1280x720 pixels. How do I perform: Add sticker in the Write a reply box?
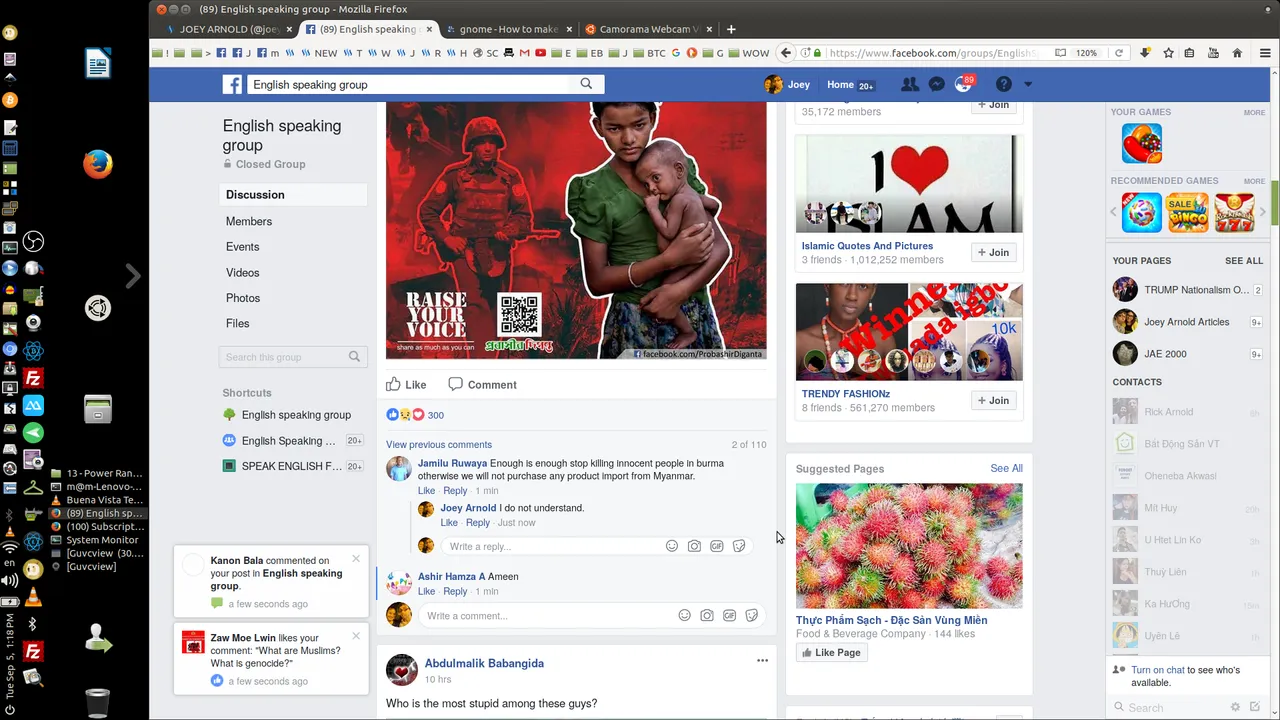point(739,546)
